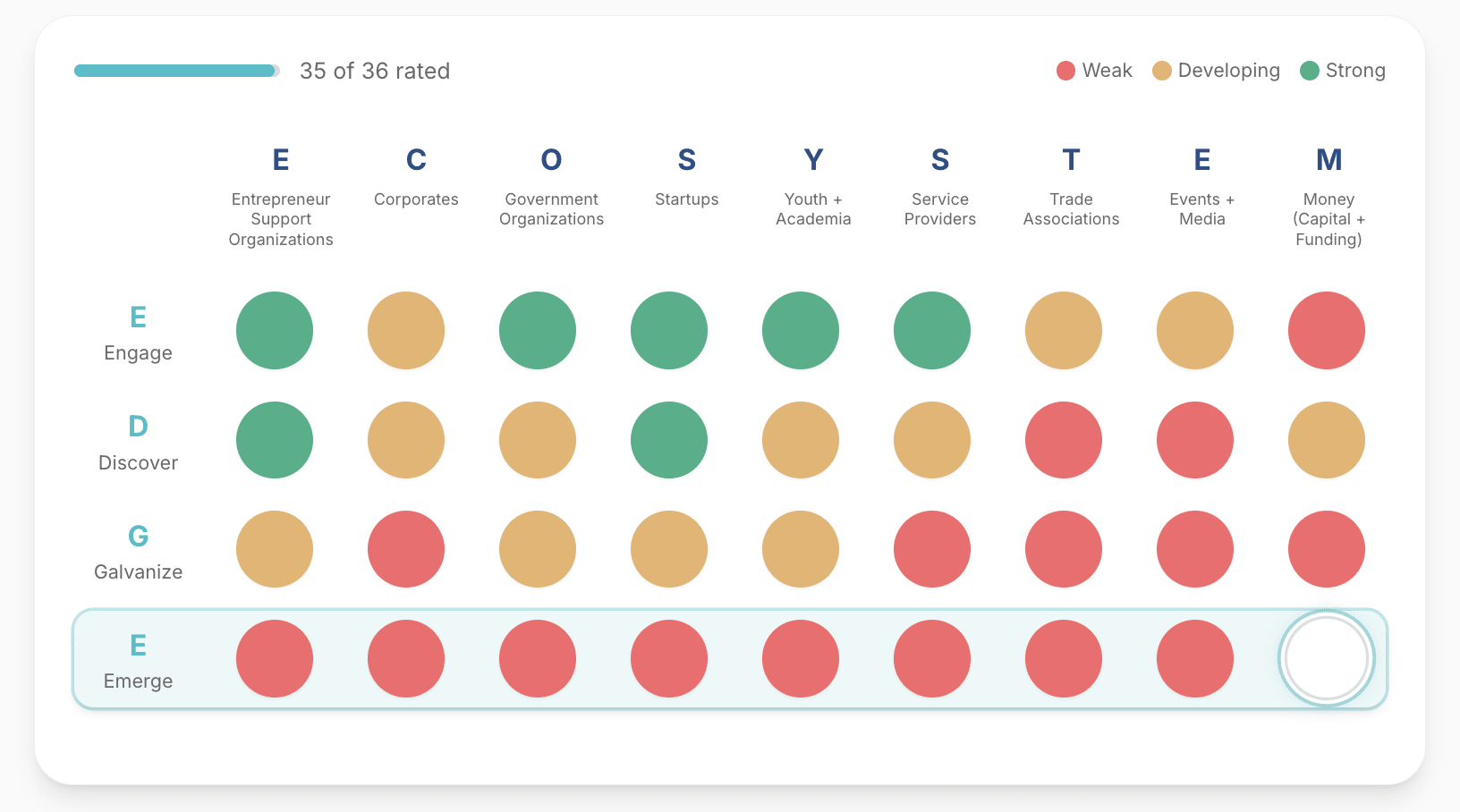
Task: Select the Galvanize Corporates red dot
Action: tap(406, 549)
